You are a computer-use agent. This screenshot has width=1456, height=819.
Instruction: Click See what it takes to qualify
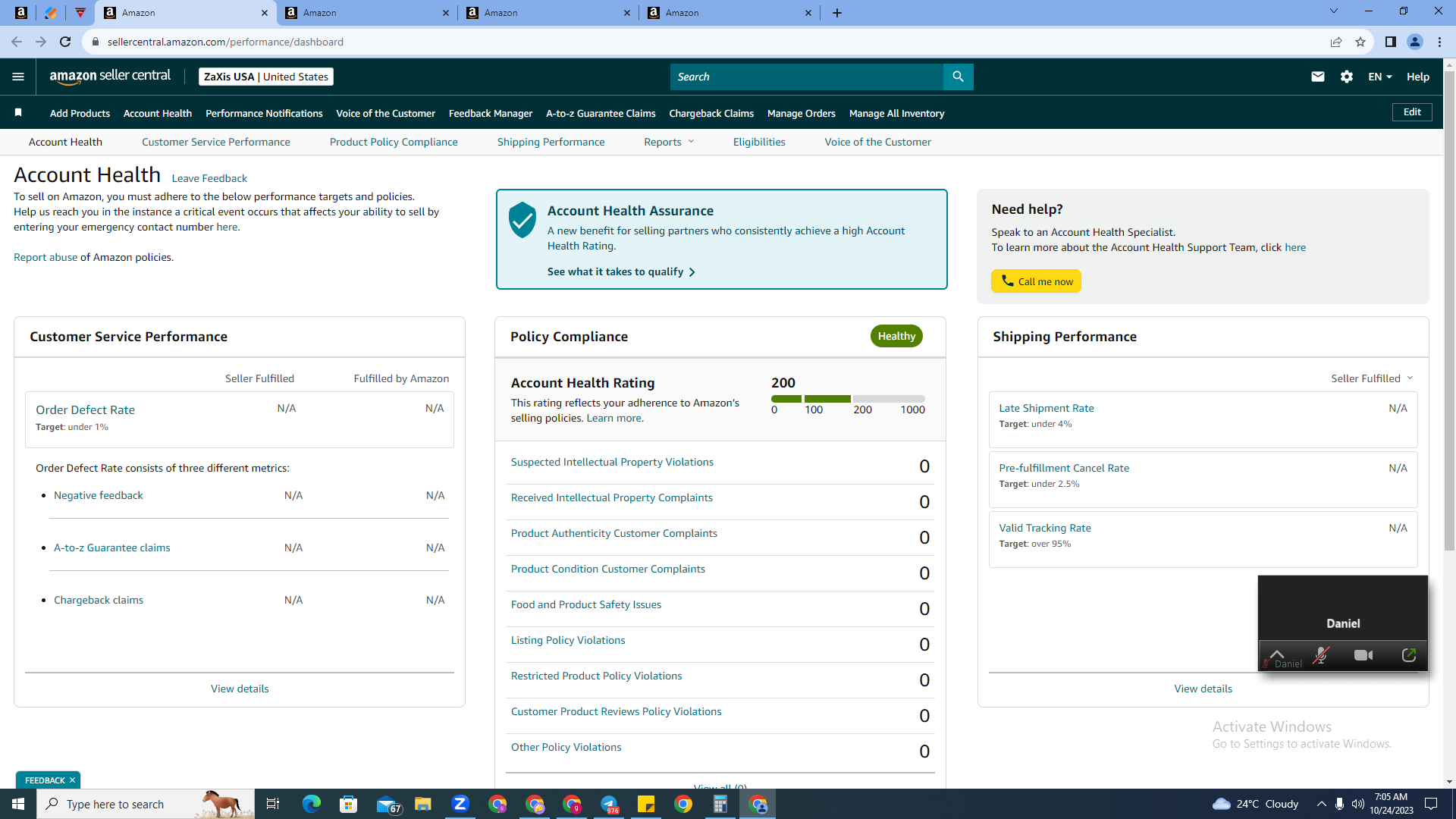click(x=621, y=271)
